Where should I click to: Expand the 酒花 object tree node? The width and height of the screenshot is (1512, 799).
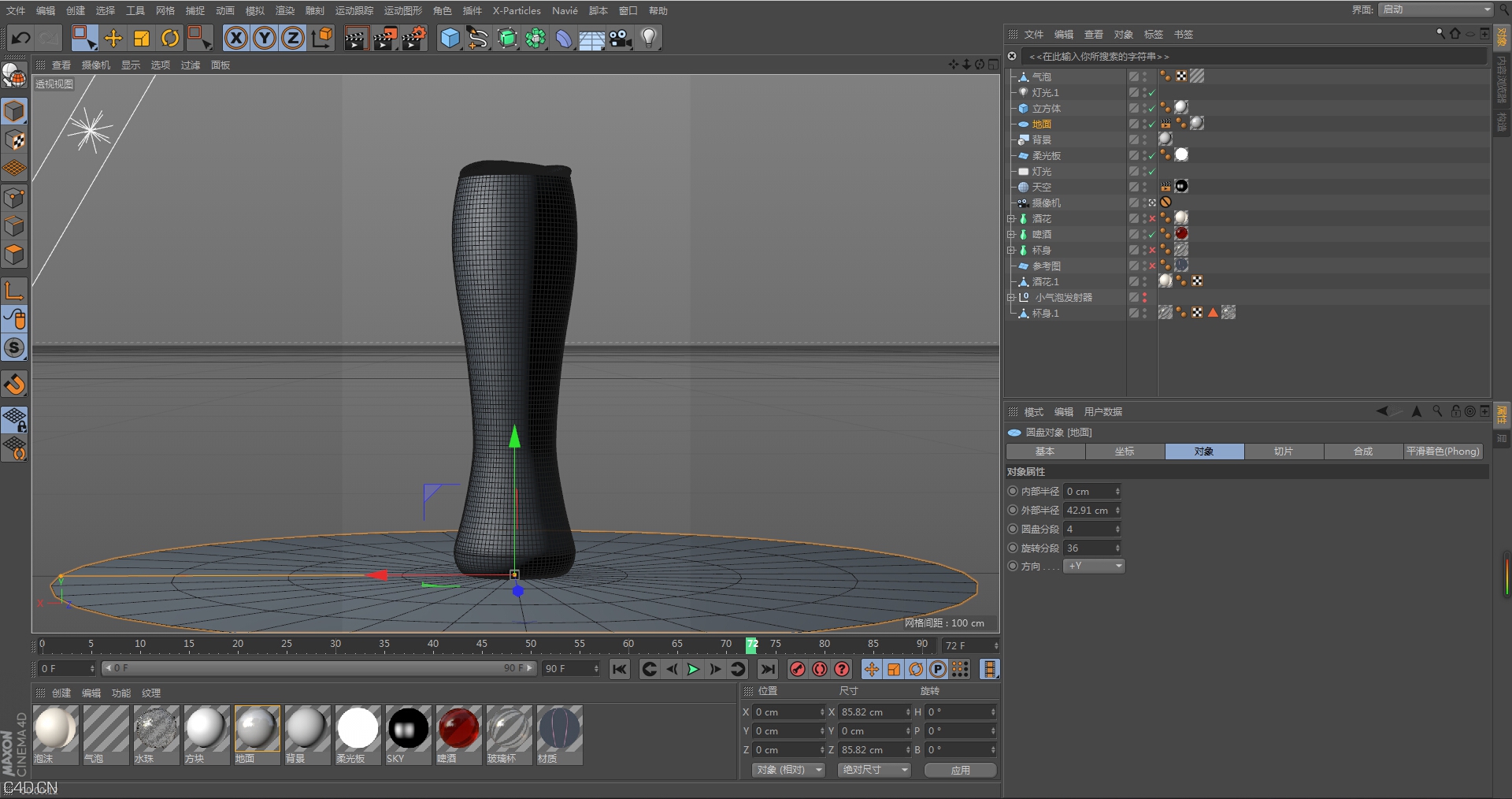[1011, 218]
